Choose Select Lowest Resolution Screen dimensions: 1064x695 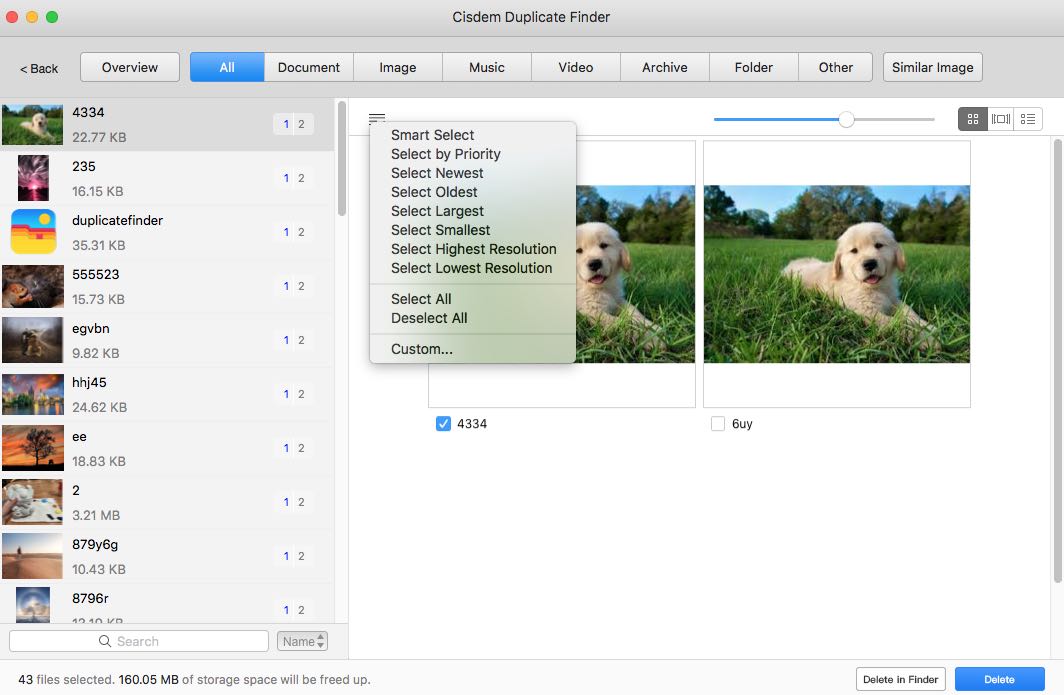click(x=471, y=268)
